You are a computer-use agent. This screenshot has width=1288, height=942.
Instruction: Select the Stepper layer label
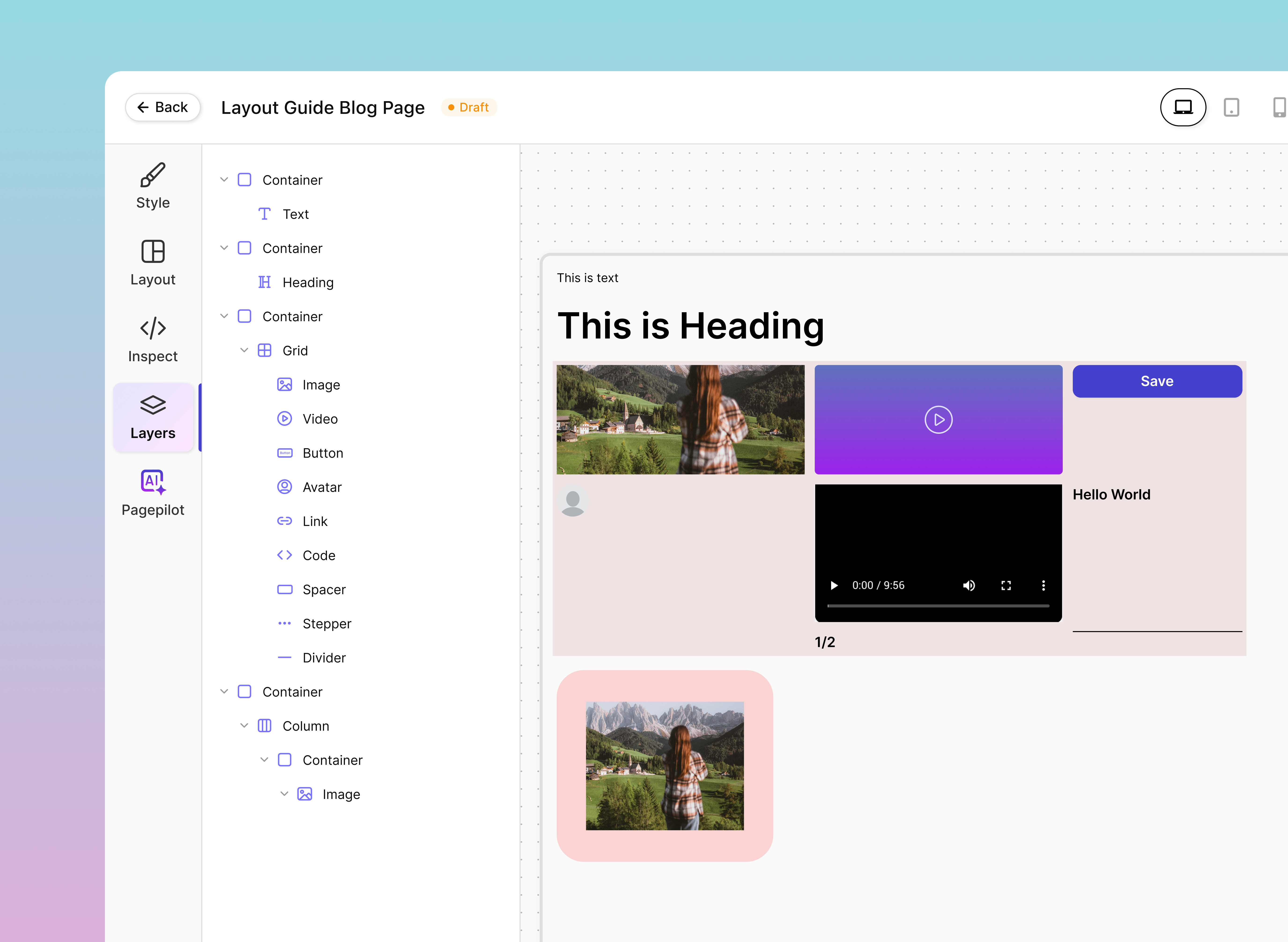(x=327, y=624)
